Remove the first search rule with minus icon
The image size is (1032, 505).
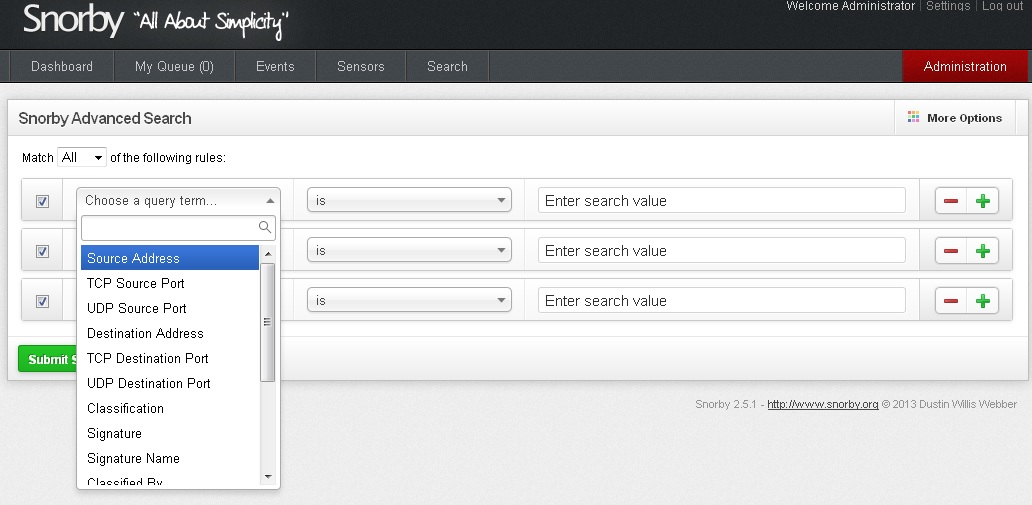click(951, 201)
